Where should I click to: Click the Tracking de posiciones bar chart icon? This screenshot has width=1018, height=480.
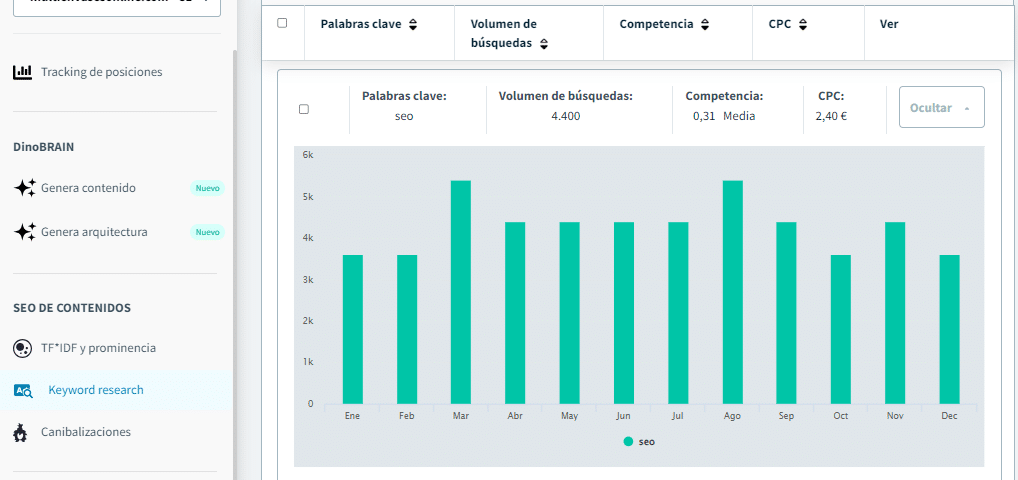(22, 72)
